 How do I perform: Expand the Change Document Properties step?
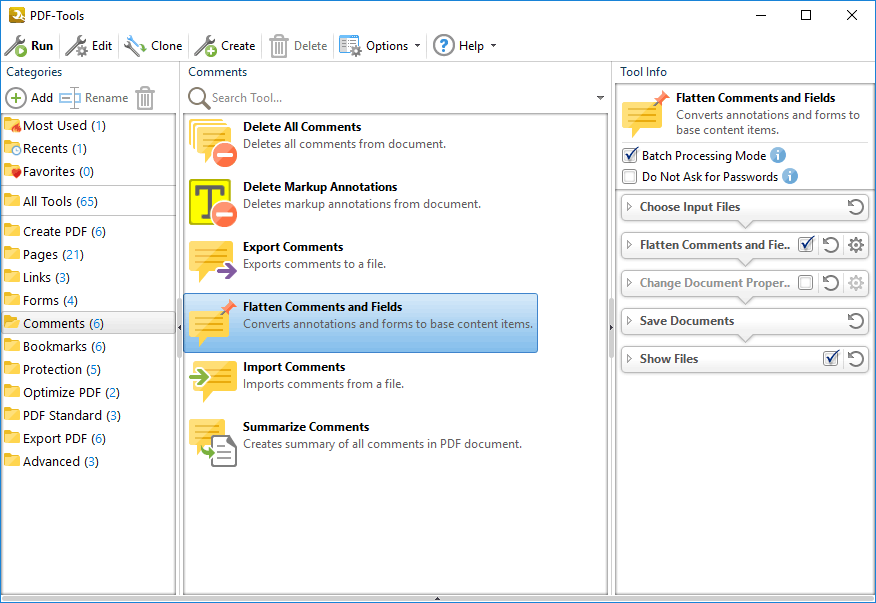pyautogui.click(x=630, y=283)
